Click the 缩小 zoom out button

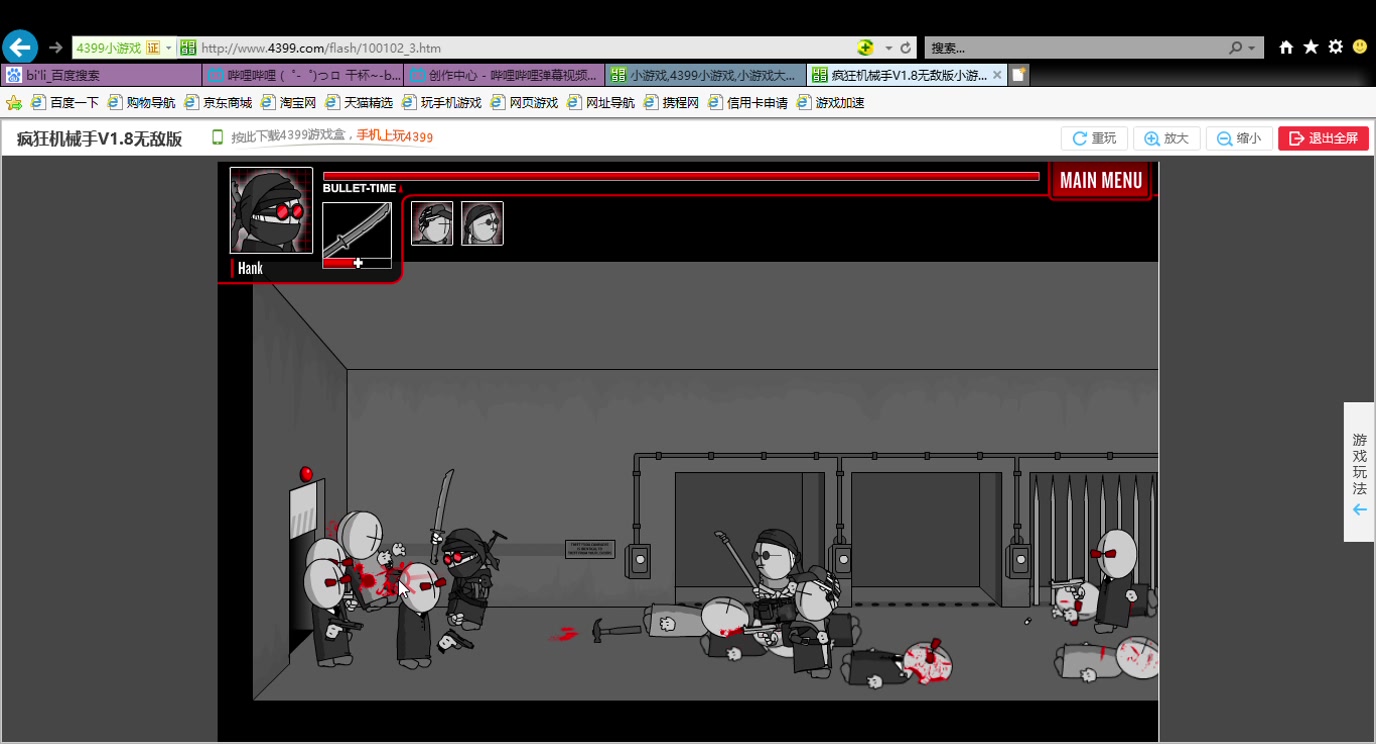[1238, 138]
